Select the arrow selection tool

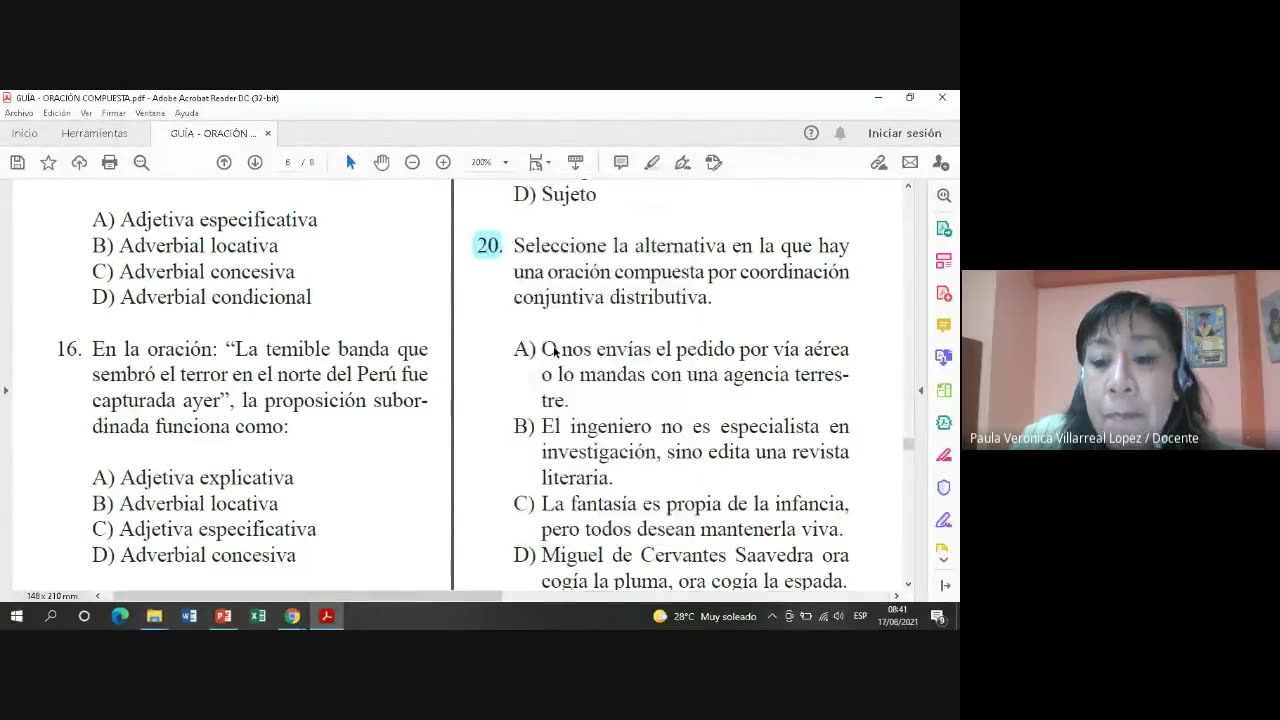[350, 162]
